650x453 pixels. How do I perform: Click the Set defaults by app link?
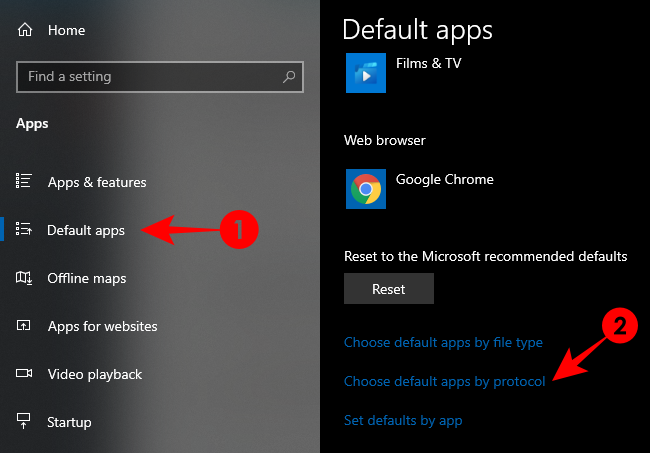coord(403,420)
